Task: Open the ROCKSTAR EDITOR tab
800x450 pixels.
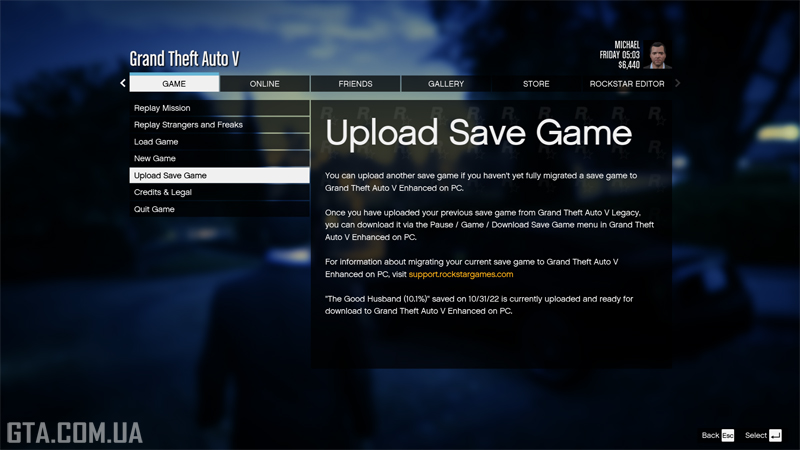Action: tap(627, 84)
